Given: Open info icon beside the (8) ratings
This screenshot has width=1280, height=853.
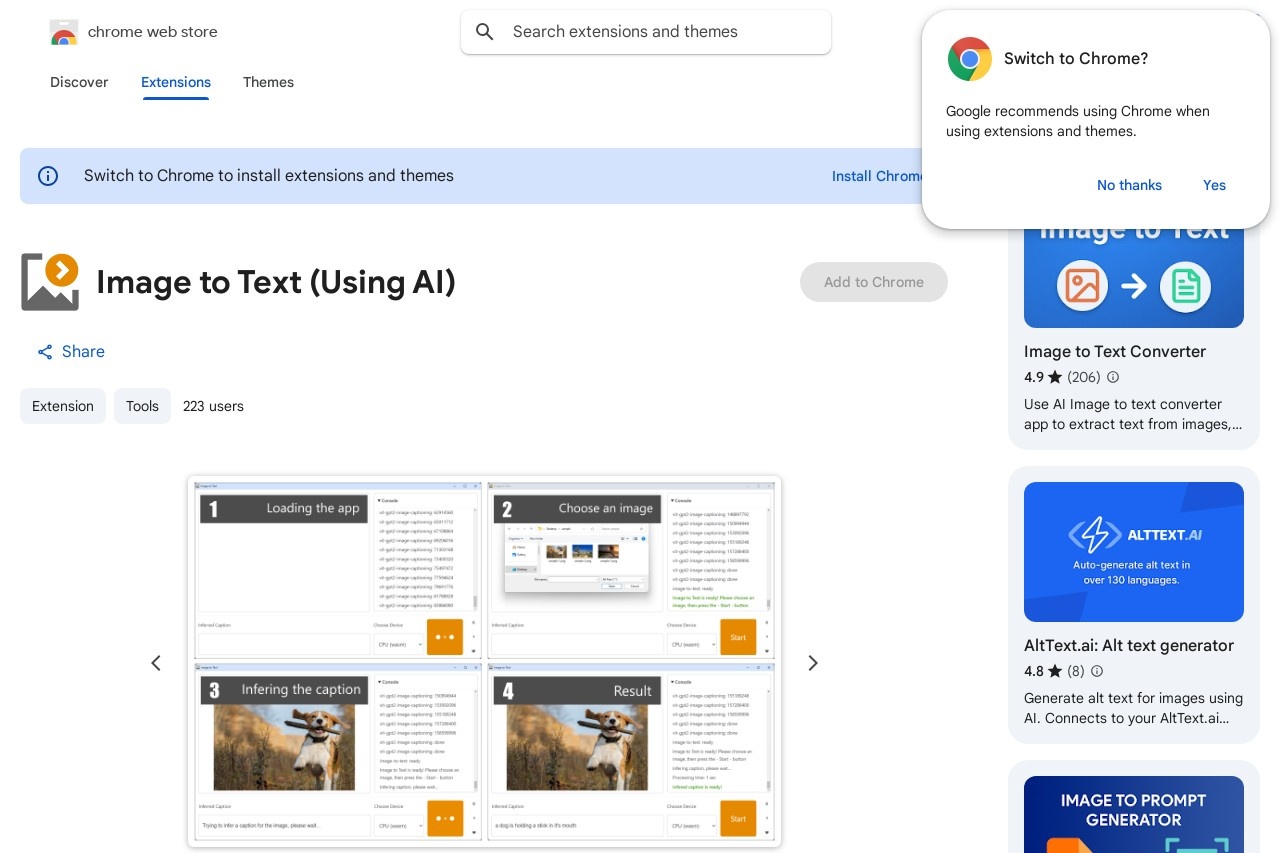Looking at the screenshot, I should [x=1097, y=671].
